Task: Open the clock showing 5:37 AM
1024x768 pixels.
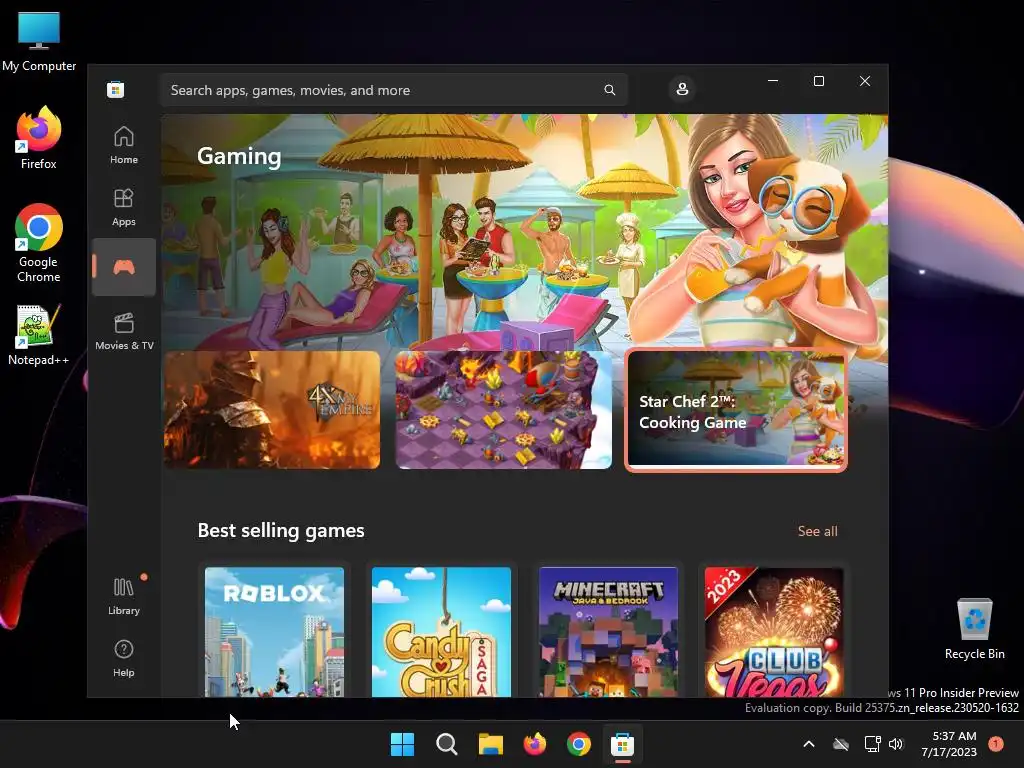Action: (949, 744)
